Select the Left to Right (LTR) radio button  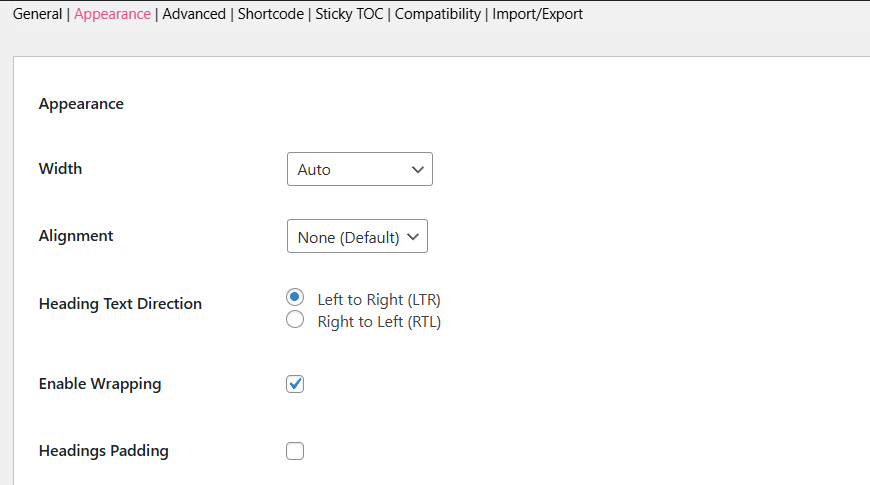(x=295, y=297)
